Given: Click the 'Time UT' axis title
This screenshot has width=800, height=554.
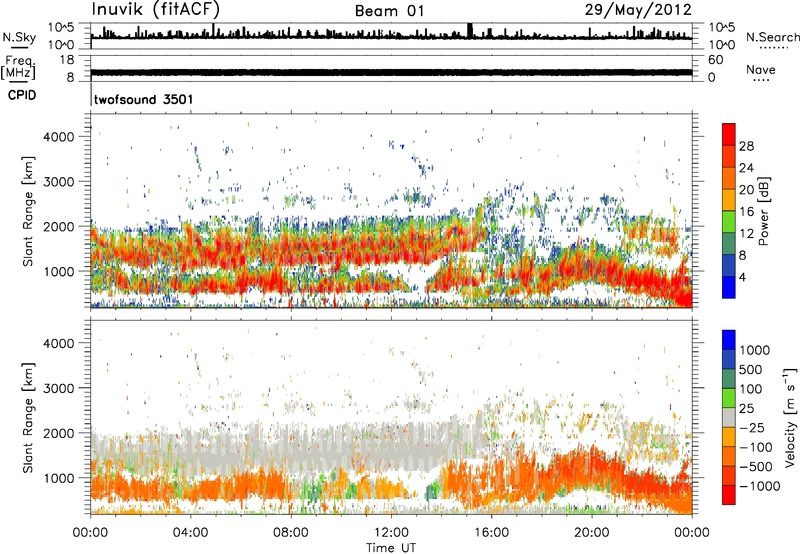Looking at the screenshot, I should 391,548.
